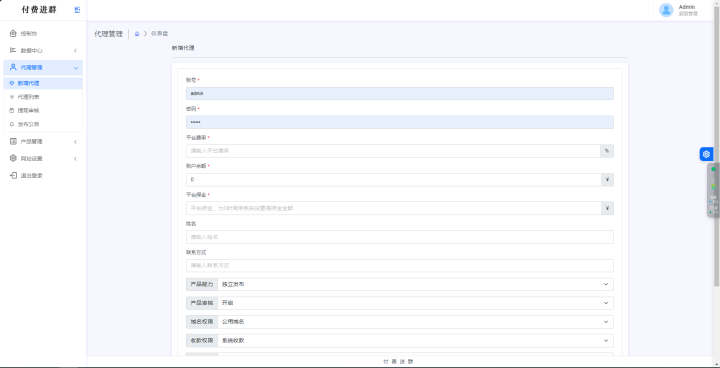Click the list icon next to 代理列表

12,97
